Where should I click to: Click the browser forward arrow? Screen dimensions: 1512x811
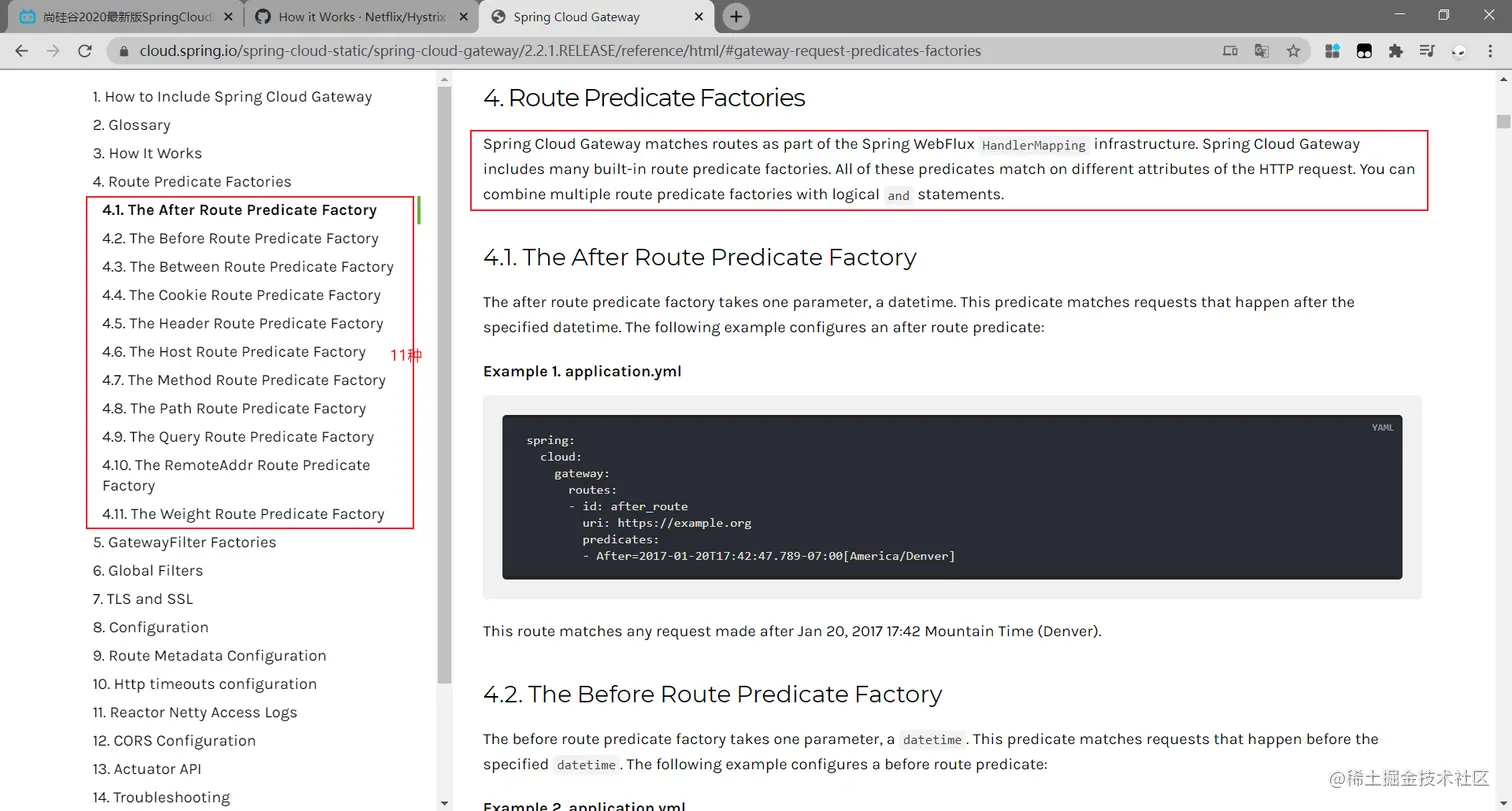[x=53, y=51]
